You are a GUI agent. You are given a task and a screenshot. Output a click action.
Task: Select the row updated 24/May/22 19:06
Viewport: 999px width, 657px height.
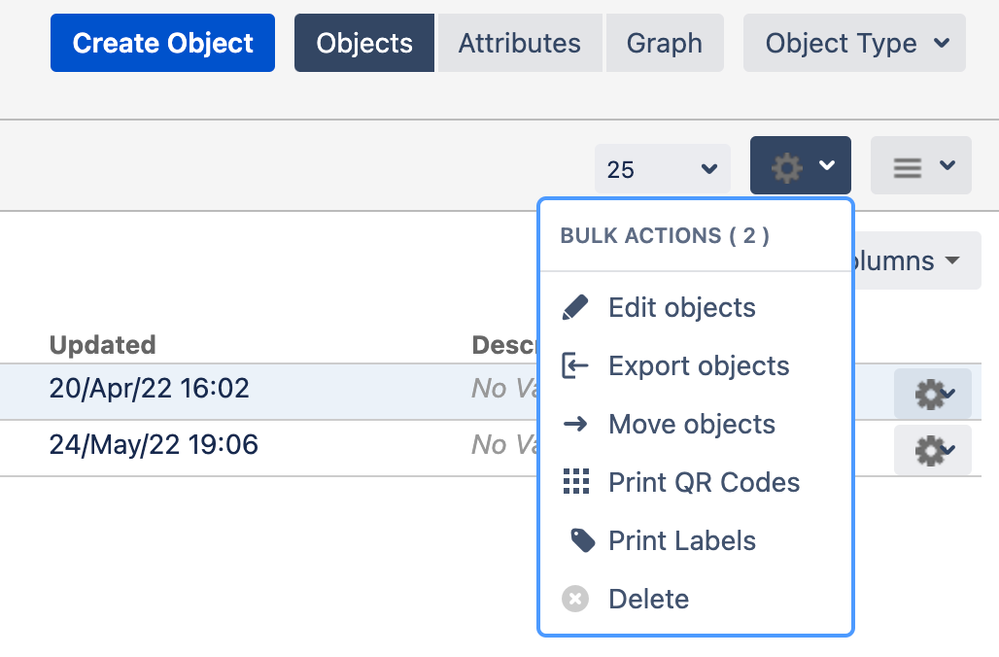(x=153, y=444)
